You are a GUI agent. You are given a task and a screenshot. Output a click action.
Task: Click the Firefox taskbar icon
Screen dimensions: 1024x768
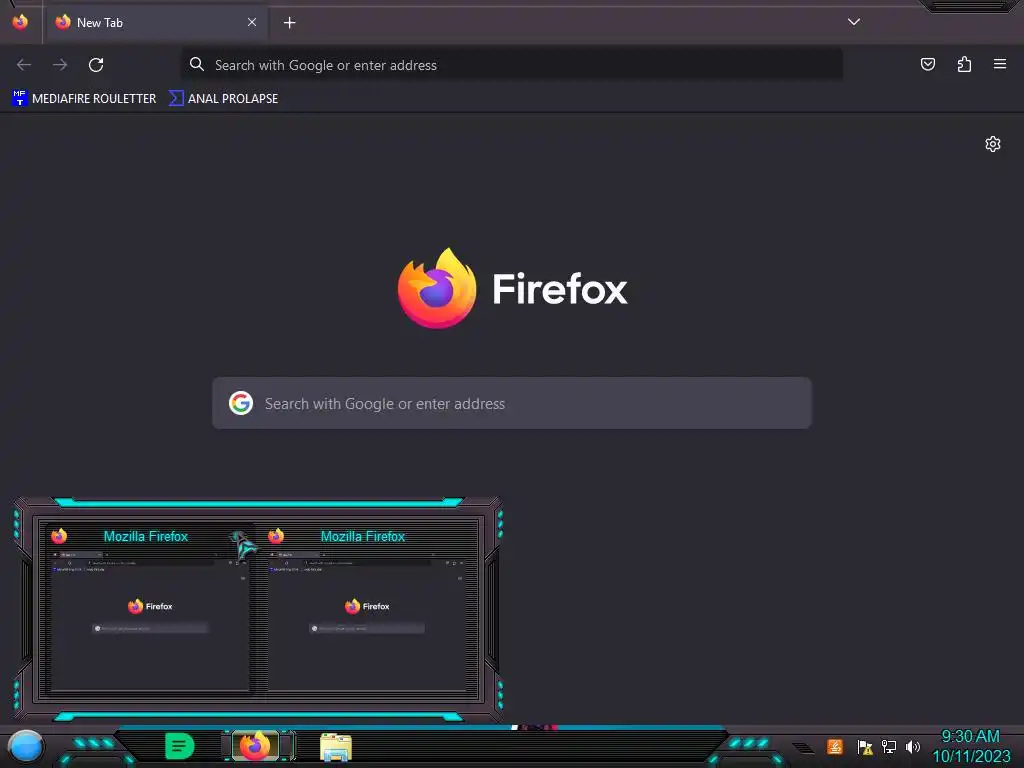point(255,746)
